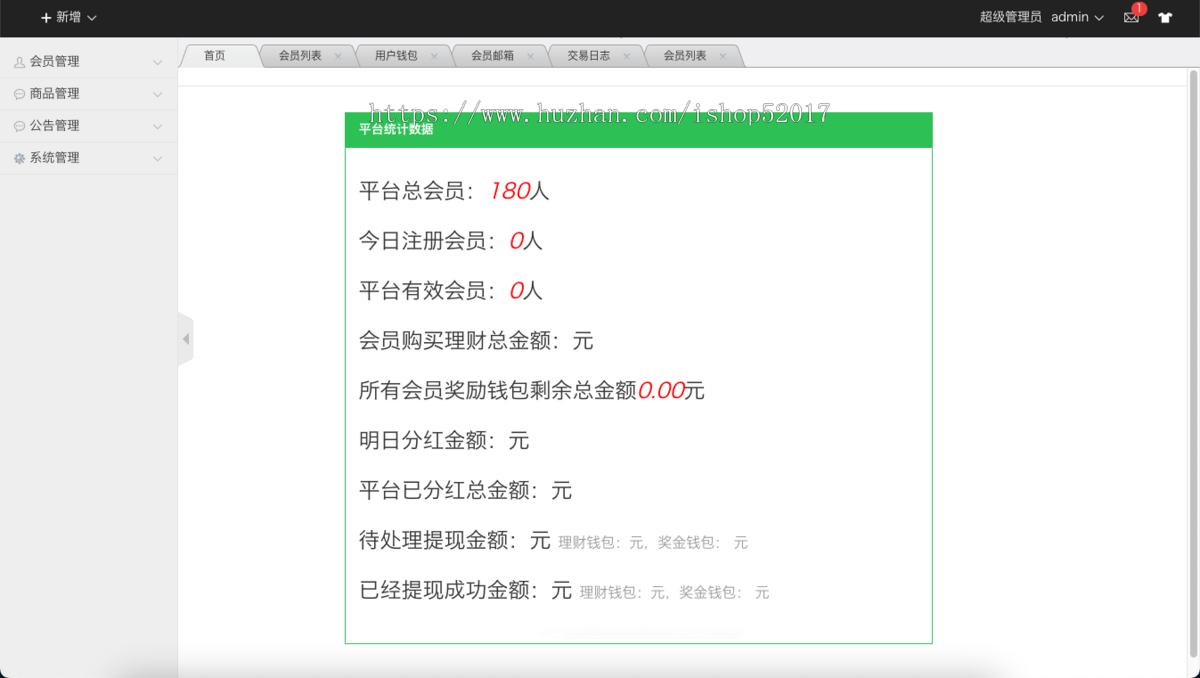Click the bubble icon beside 公告管理

click(x=19, y=126)
